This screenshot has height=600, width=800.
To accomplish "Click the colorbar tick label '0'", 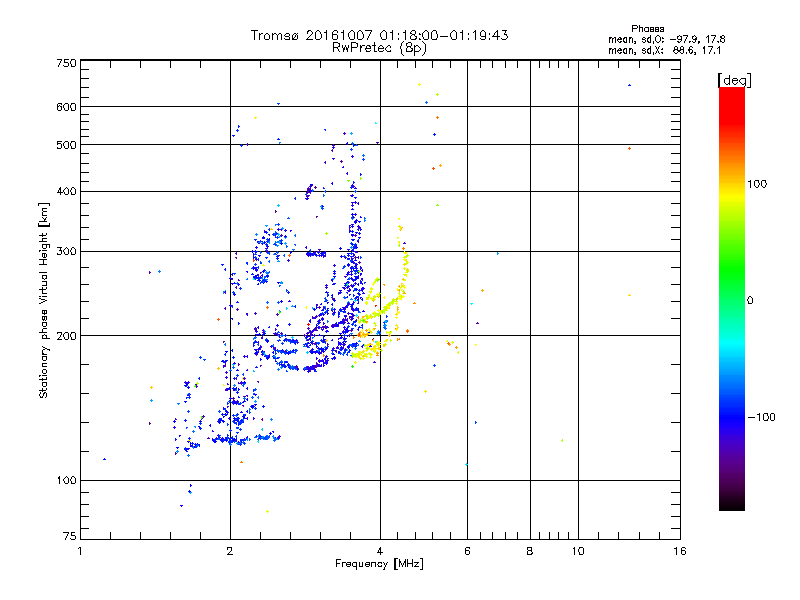I will pos(750,301).
